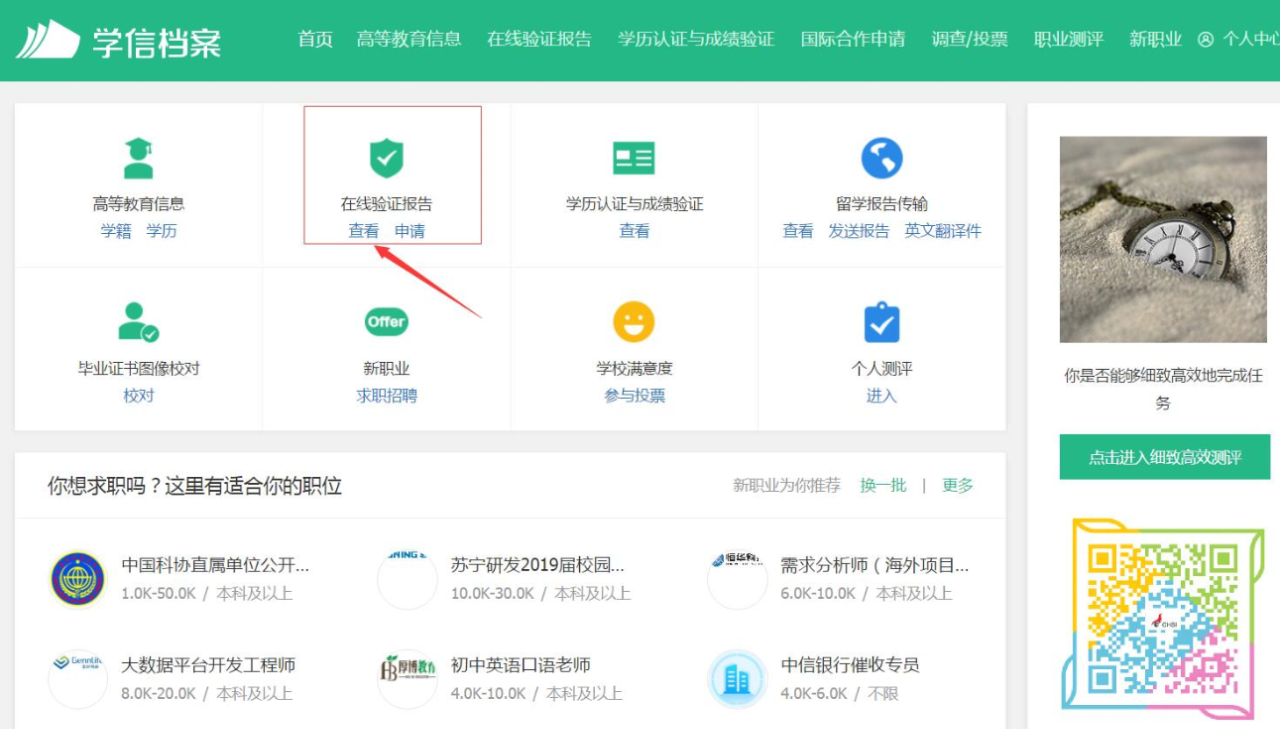Click the green Offer 新职业 icon
The width and height of the screenshot is (1280, 729).
(386, 322)
